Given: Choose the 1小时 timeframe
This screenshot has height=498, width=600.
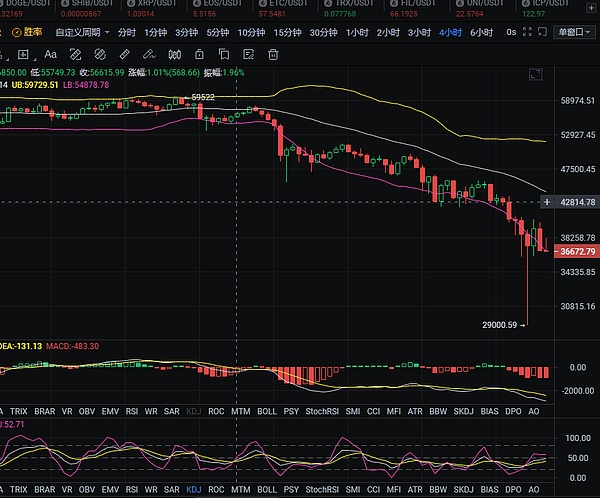Looking at the screenshot, I should point(357,32).
